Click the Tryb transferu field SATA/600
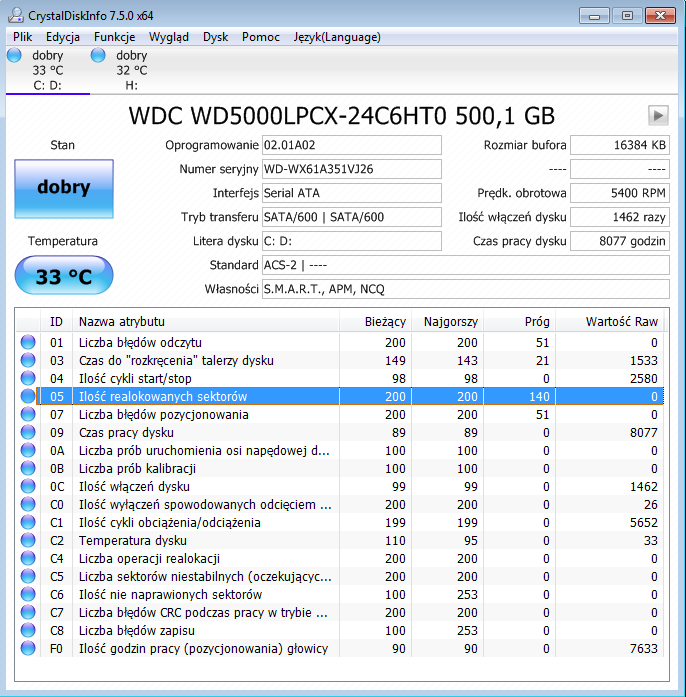 tap(352, 217)
